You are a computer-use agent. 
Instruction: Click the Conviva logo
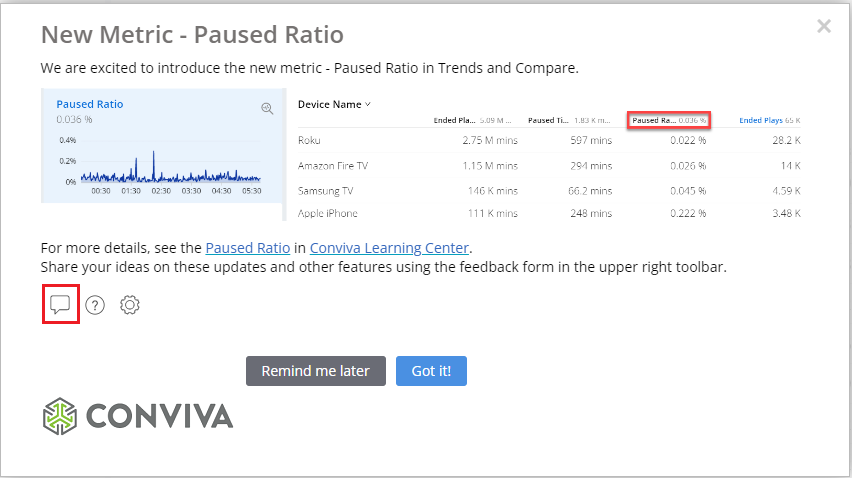(x=138, y=415)
